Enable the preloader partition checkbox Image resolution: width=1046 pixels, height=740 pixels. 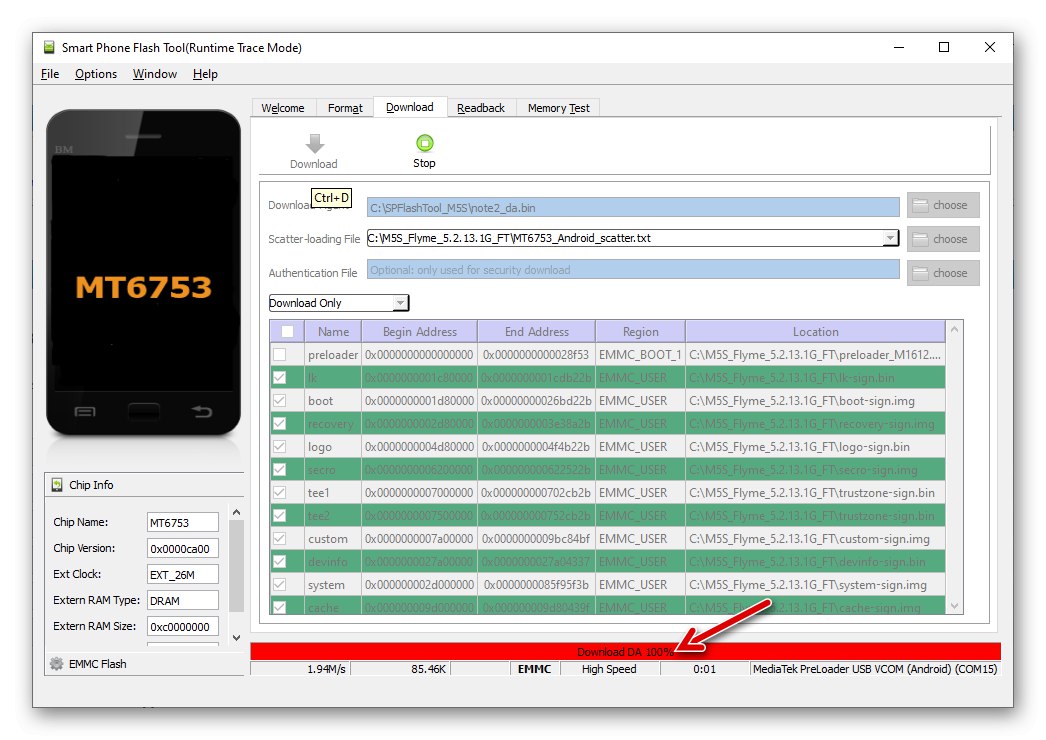(x=281, y=354)
